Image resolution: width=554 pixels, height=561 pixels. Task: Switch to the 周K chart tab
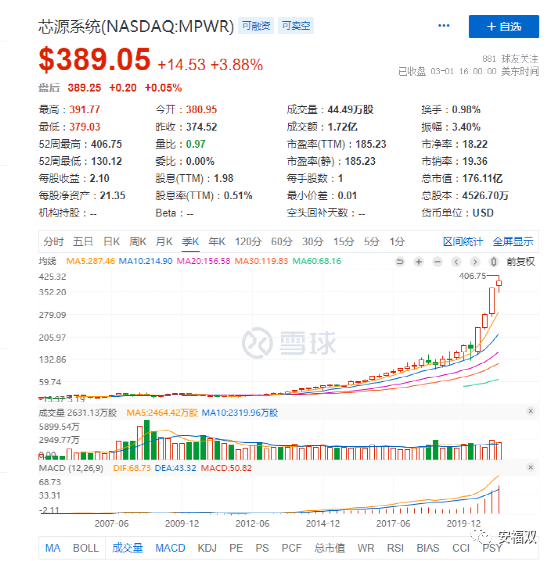(137, 242)
